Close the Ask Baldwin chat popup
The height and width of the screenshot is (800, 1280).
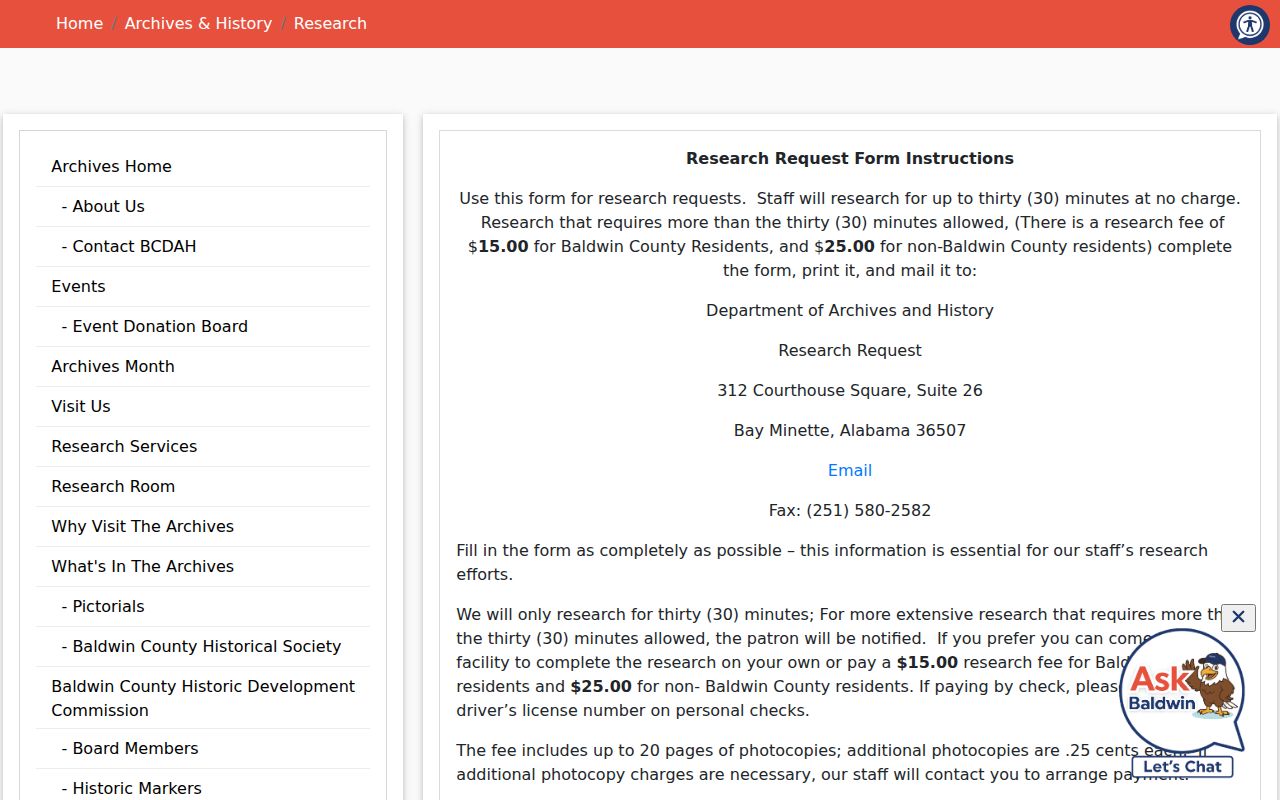click(x=1238, y=617)
